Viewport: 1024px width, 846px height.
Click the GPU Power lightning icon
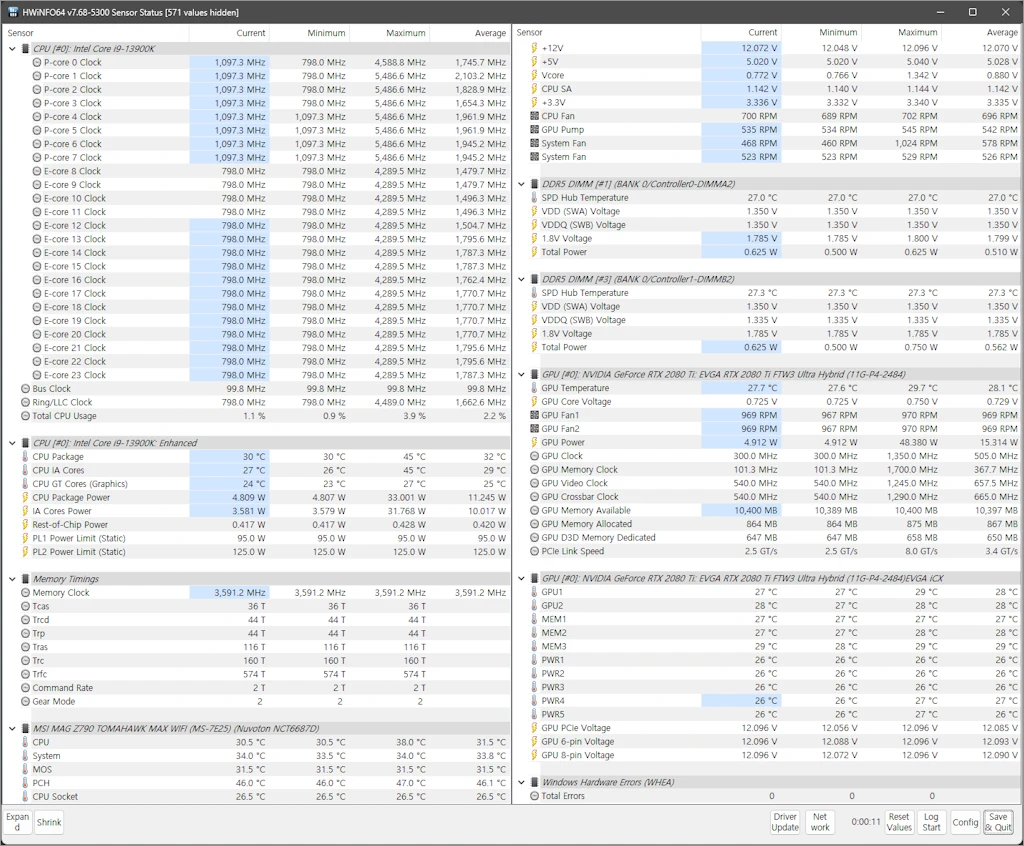534,442
